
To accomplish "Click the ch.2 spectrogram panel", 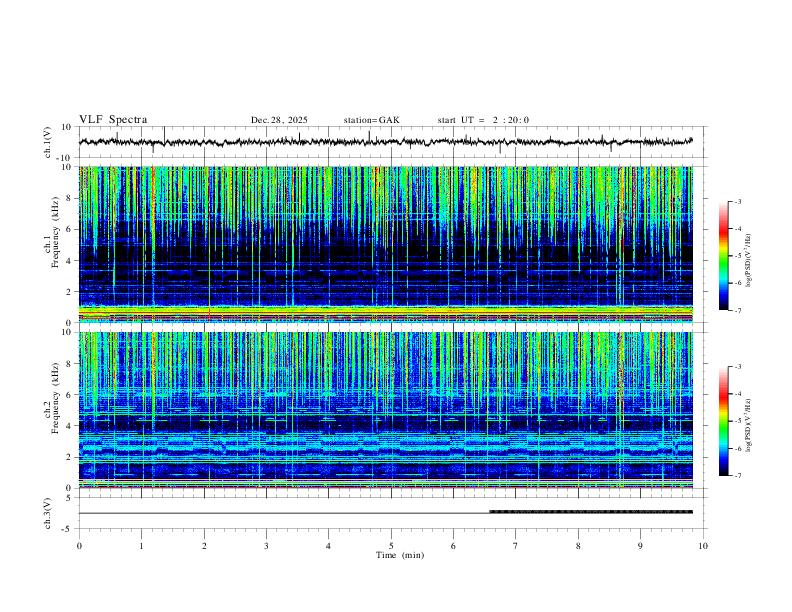I will point(386,410).
